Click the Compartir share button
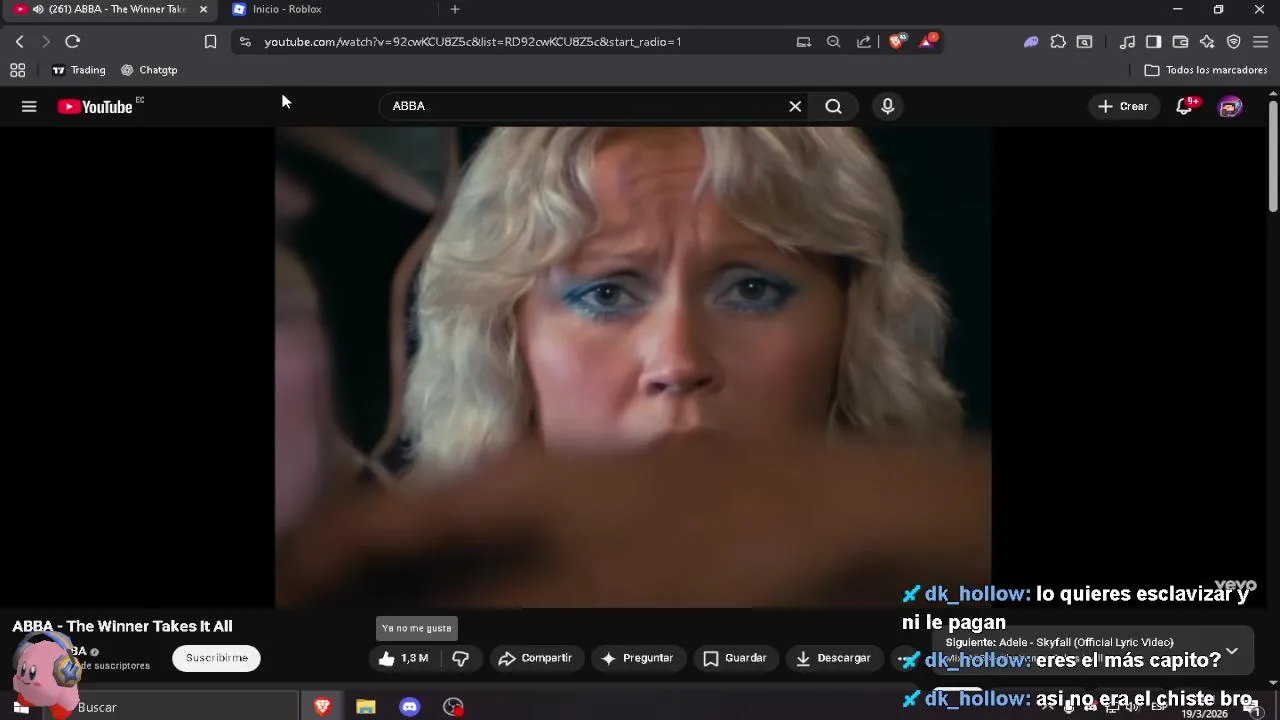This screenshot has width=1280, height=720. coord(535,658)
